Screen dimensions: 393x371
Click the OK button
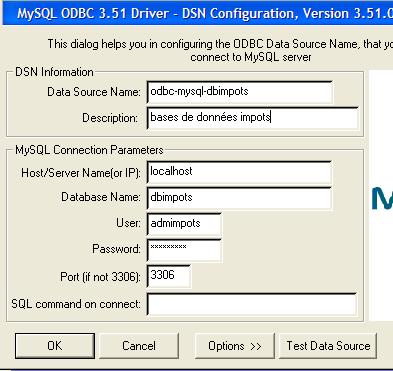(x=55, y=346)
